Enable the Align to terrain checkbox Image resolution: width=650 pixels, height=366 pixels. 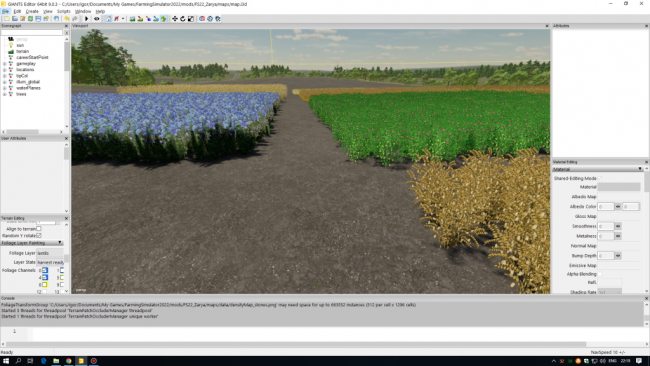coord(39,228)
